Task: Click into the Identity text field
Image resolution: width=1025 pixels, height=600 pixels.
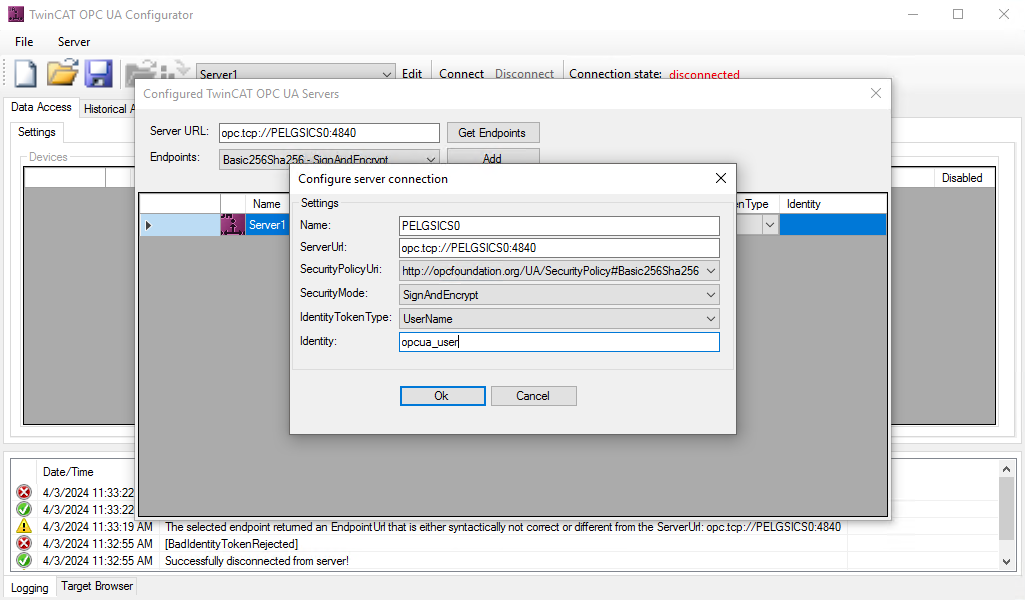Action: (558, 342)
